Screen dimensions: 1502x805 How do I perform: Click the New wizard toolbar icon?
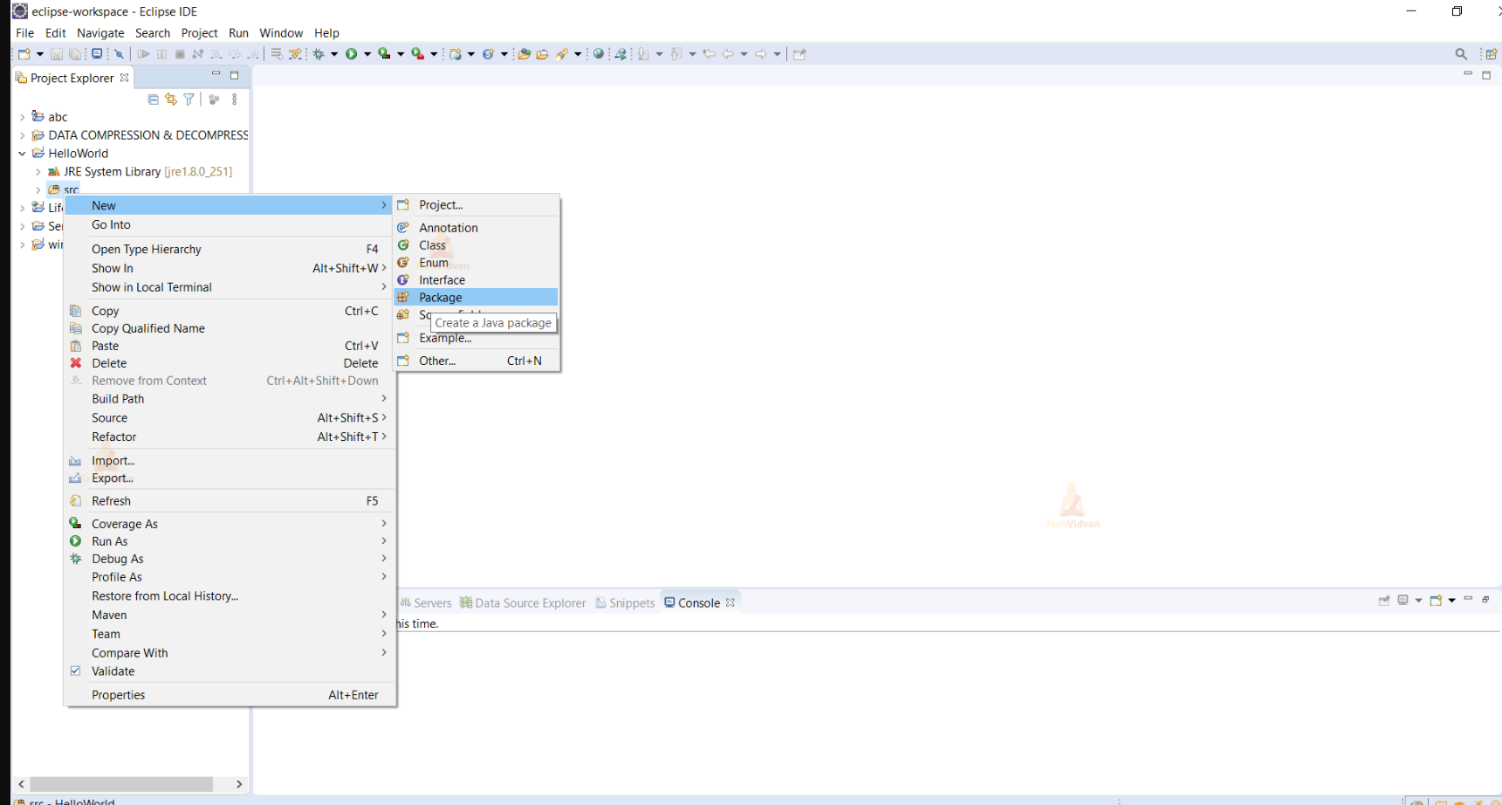click(23, 54)
